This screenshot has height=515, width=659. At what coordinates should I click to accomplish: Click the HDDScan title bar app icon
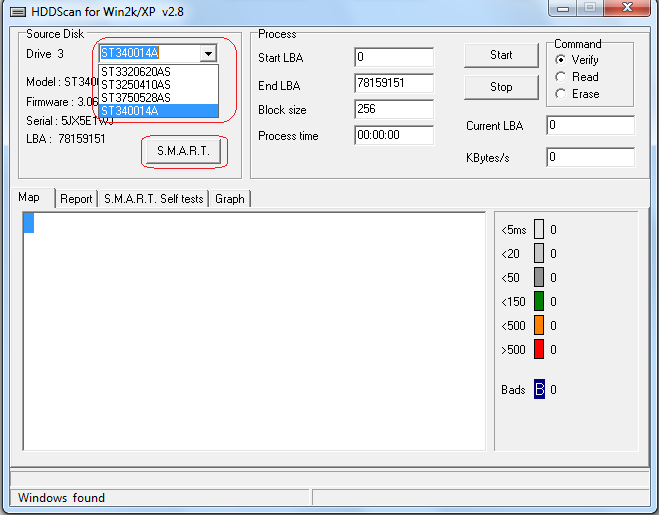(18, 12)
